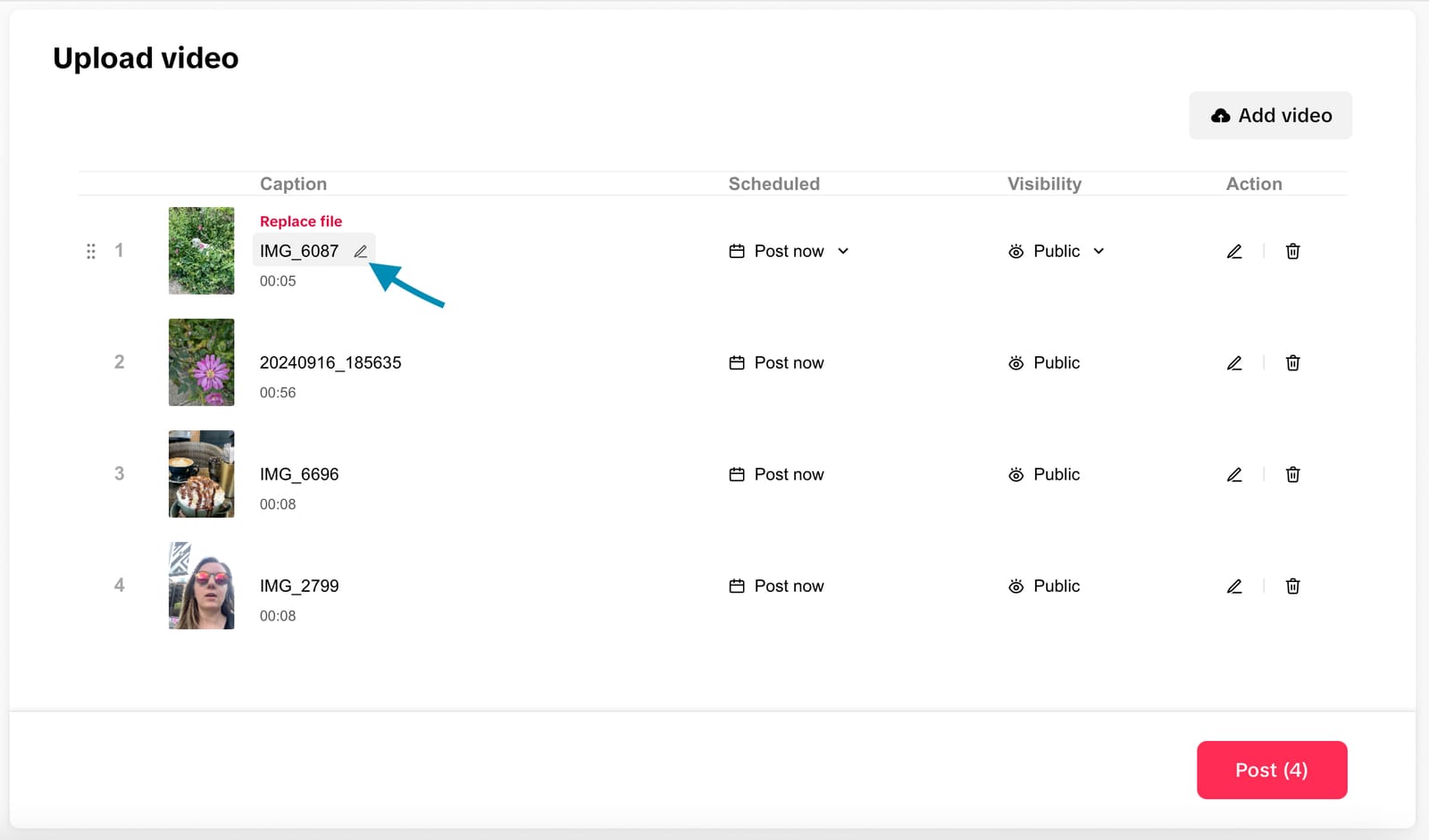
Task: Open the edit pencil for IMG_2799
Action: [1234, 586]
